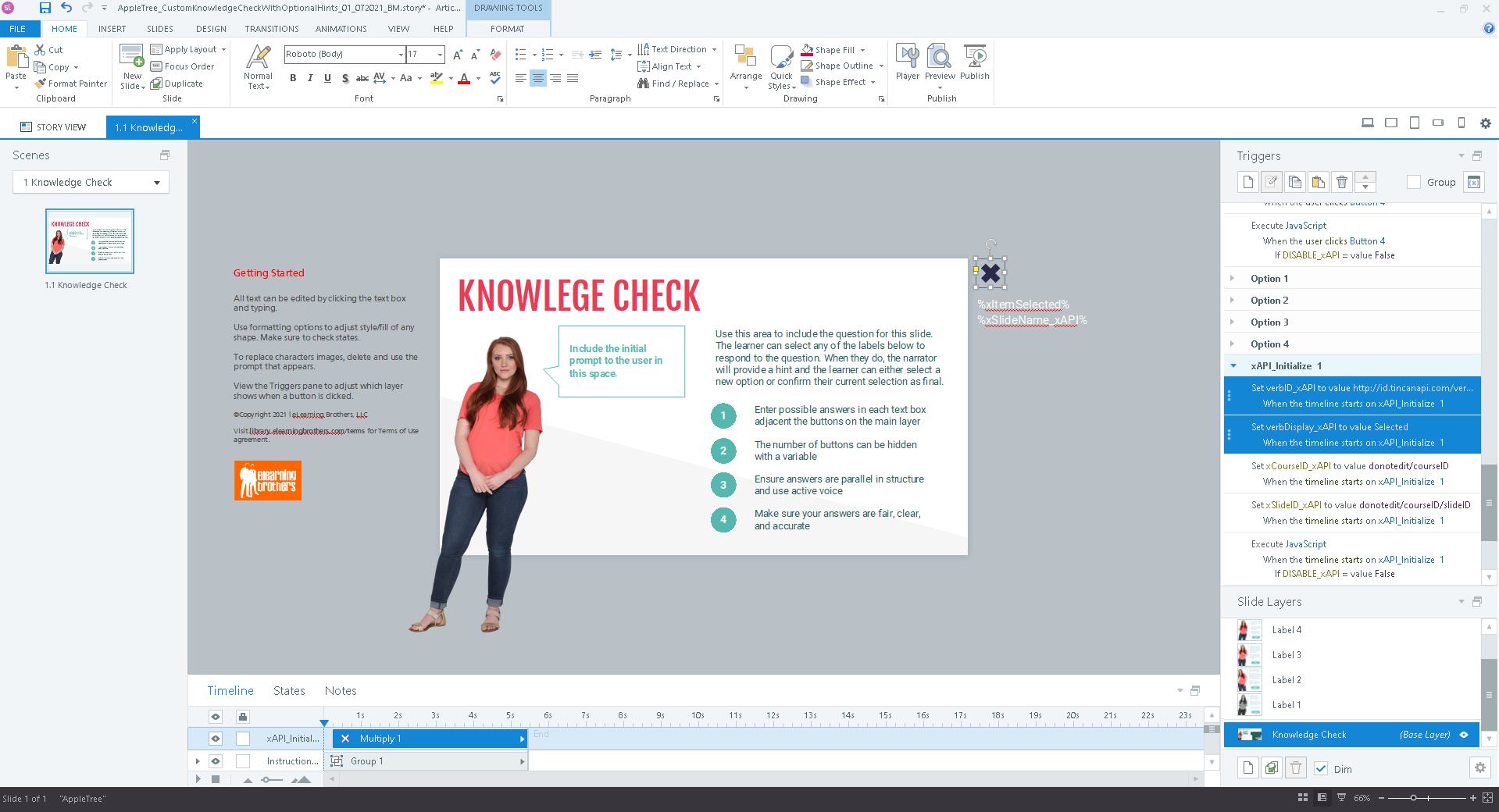The image size is (1499, 812).
Task: Create a new trigger in Triggers panel
Action: coord(1247,182)
